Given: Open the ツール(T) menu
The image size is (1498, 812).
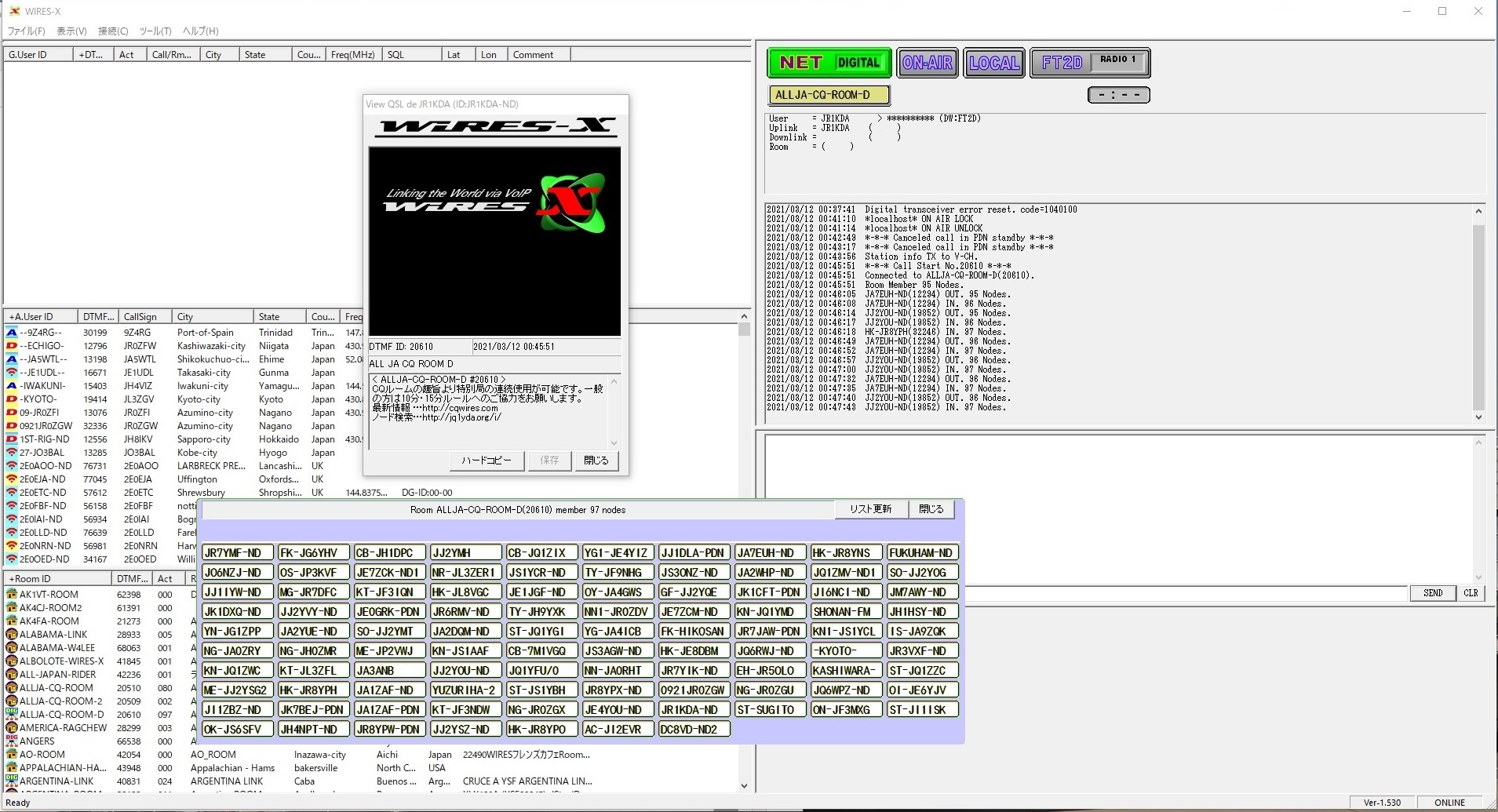Looking at the screenshot, I should (155, 31).
